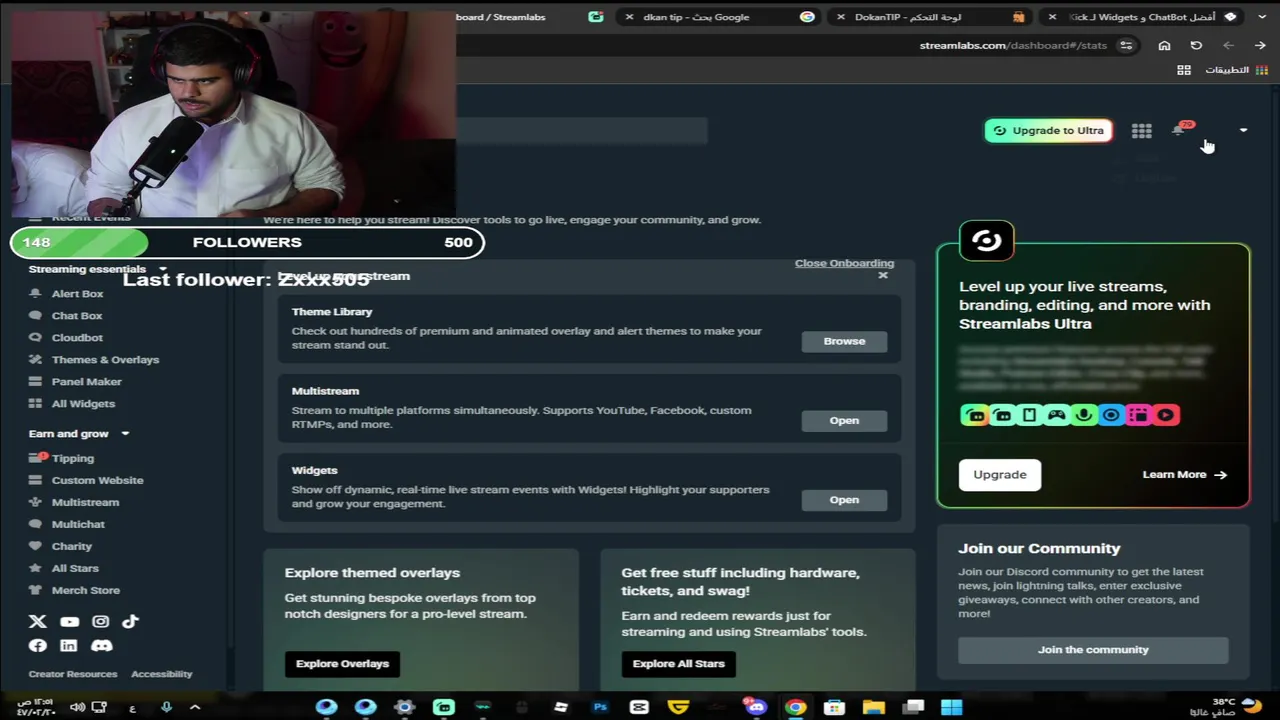Close the DokanTIP tab
The width and height of the screenshot is (1280, 720).
(x=840, y=17)
